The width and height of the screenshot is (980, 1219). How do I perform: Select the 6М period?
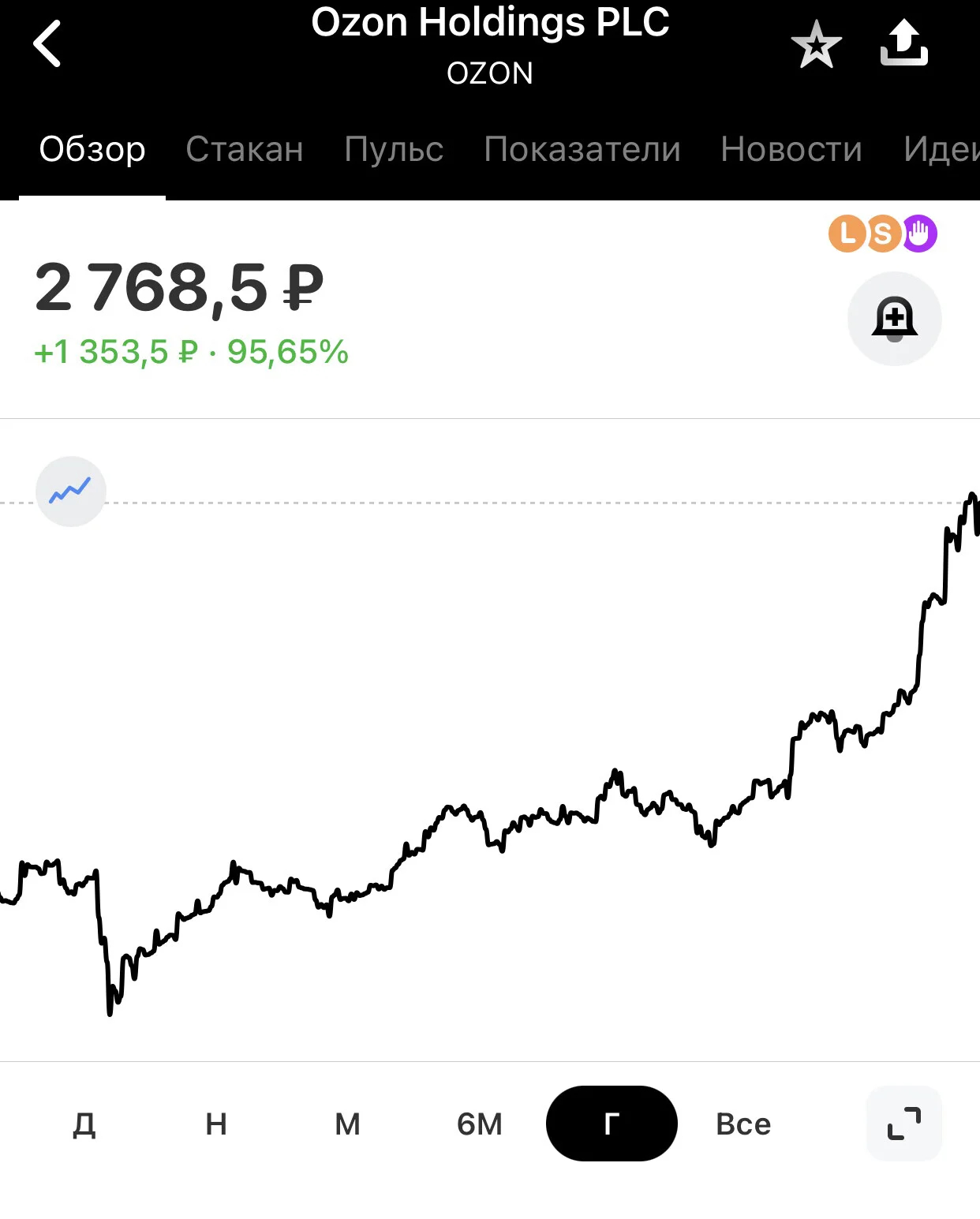coord(480,1124)
